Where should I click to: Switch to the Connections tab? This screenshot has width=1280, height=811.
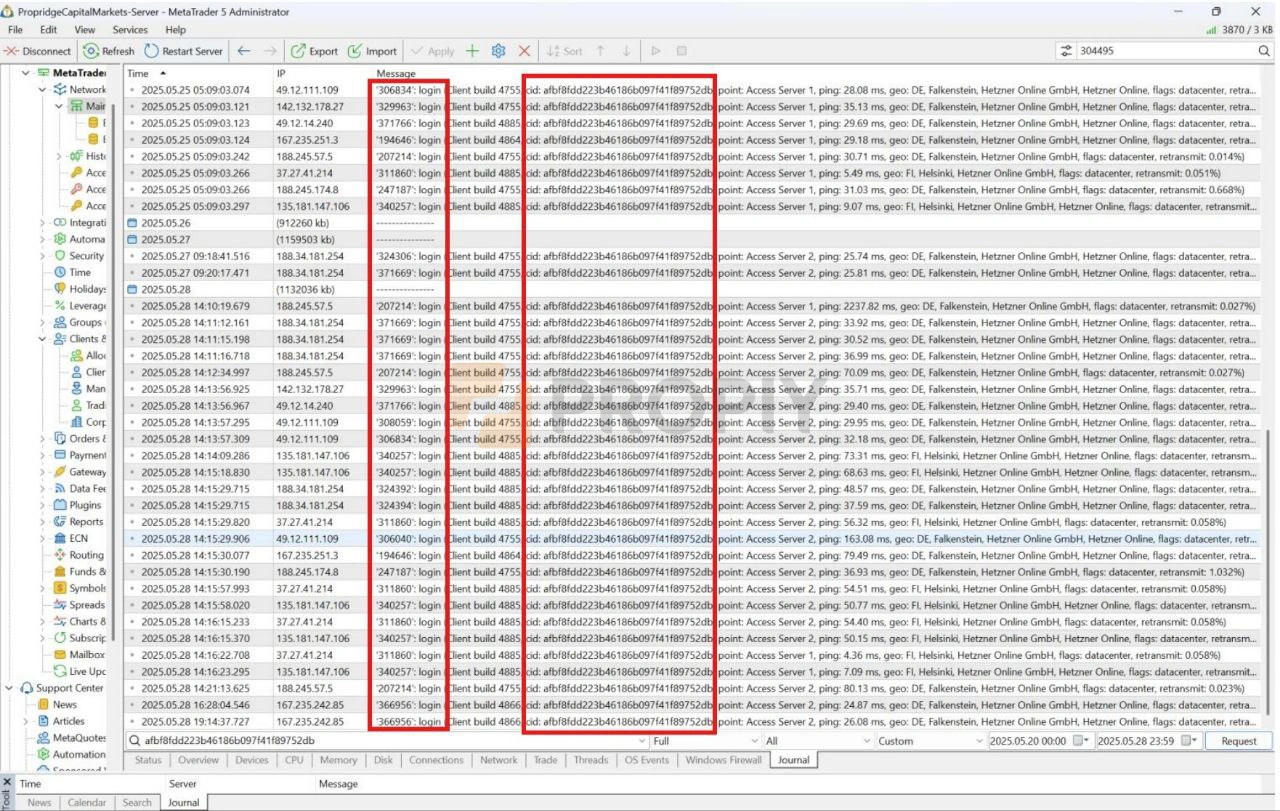click(436, 760)
